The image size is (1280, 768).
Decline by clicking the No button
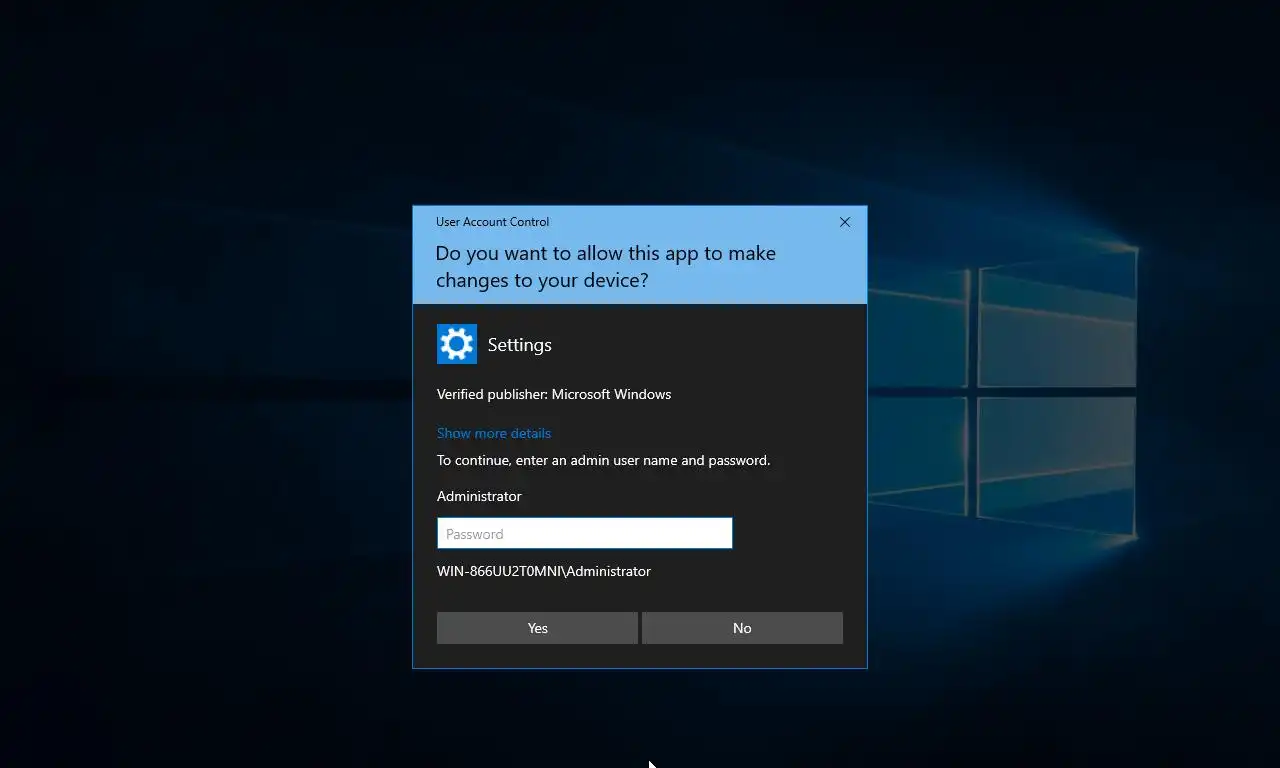(x=742, y=628)
